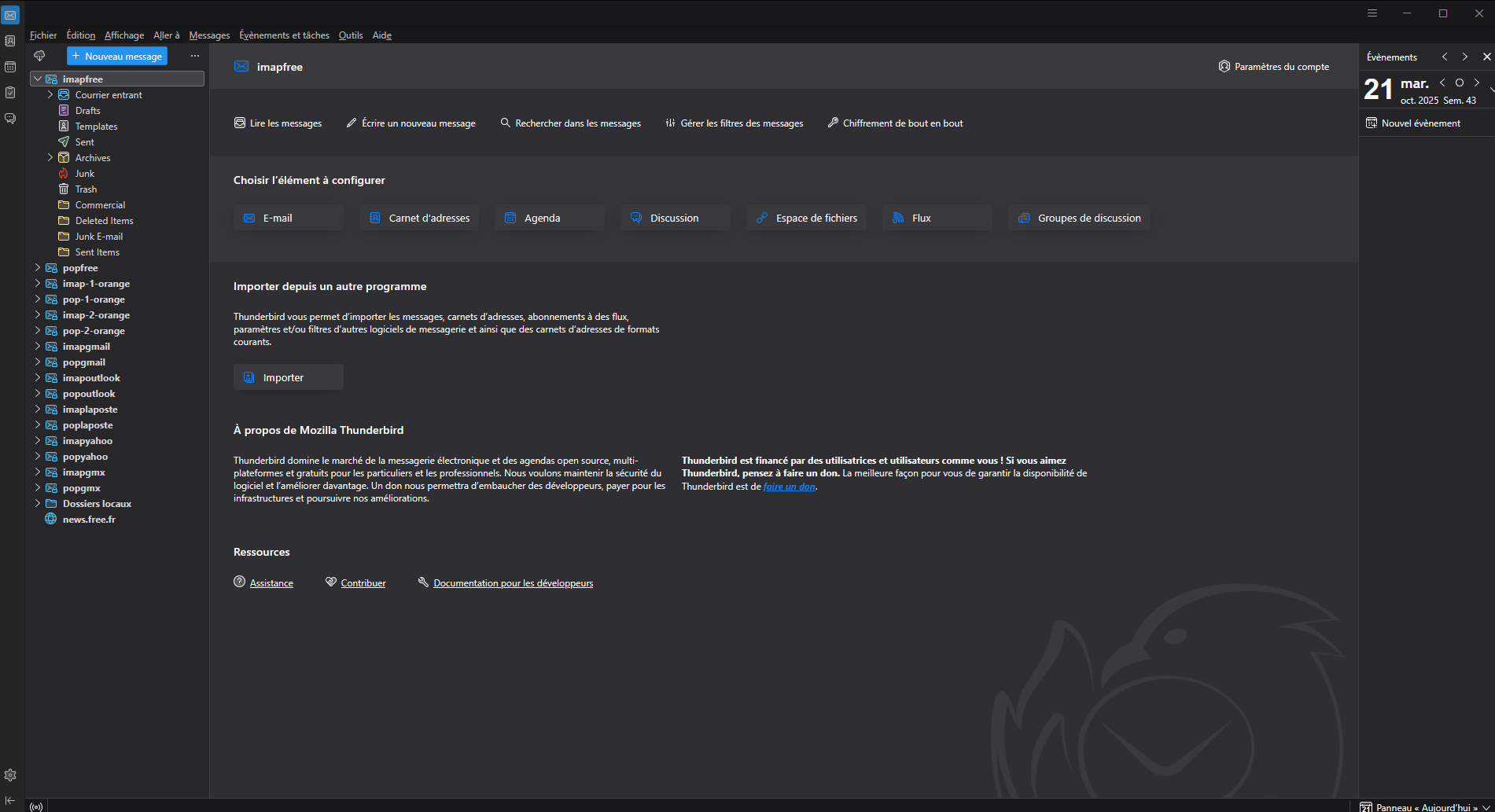Screen dimensions: 1495x812
Task: Open the Chat space icon
Action: [x=10, y=119]
